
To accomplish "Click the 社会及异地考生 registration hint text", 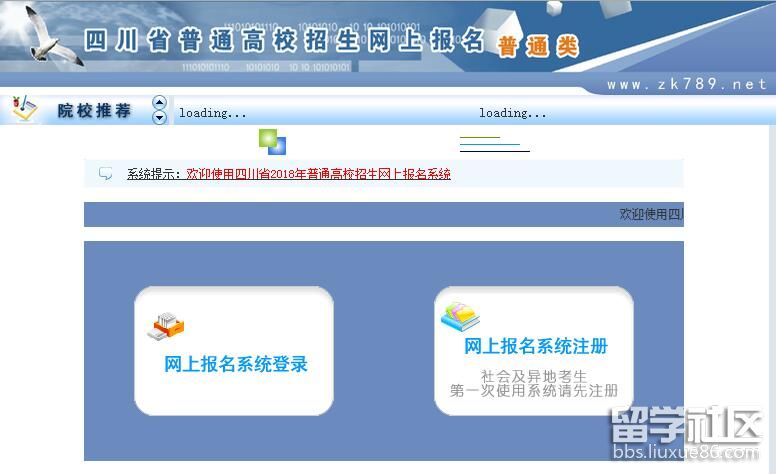I will click(x=534, y=375).
